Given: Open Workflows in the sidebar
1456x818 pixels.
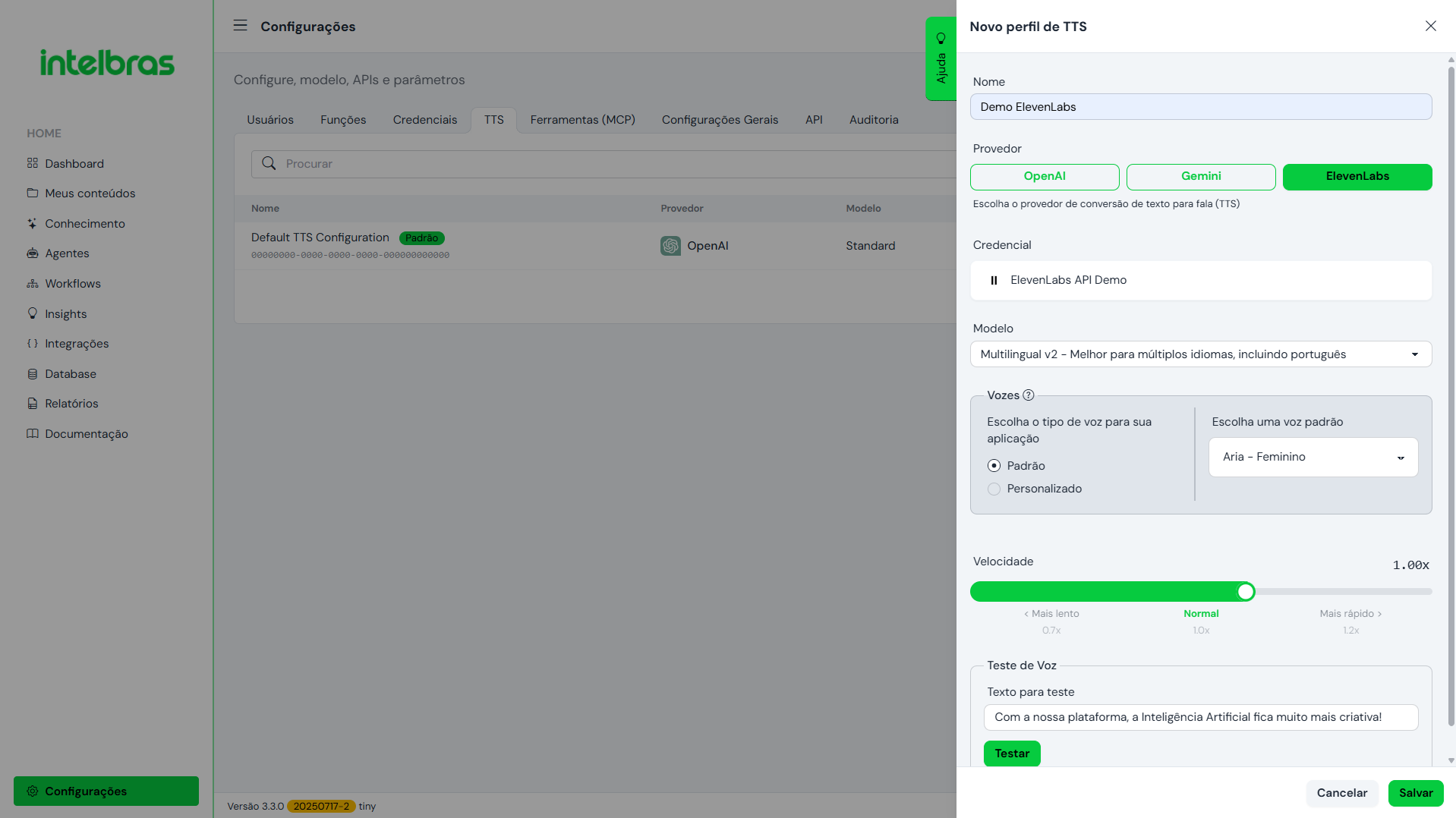Looking at the screenshot, I should (x=73, y=283).
